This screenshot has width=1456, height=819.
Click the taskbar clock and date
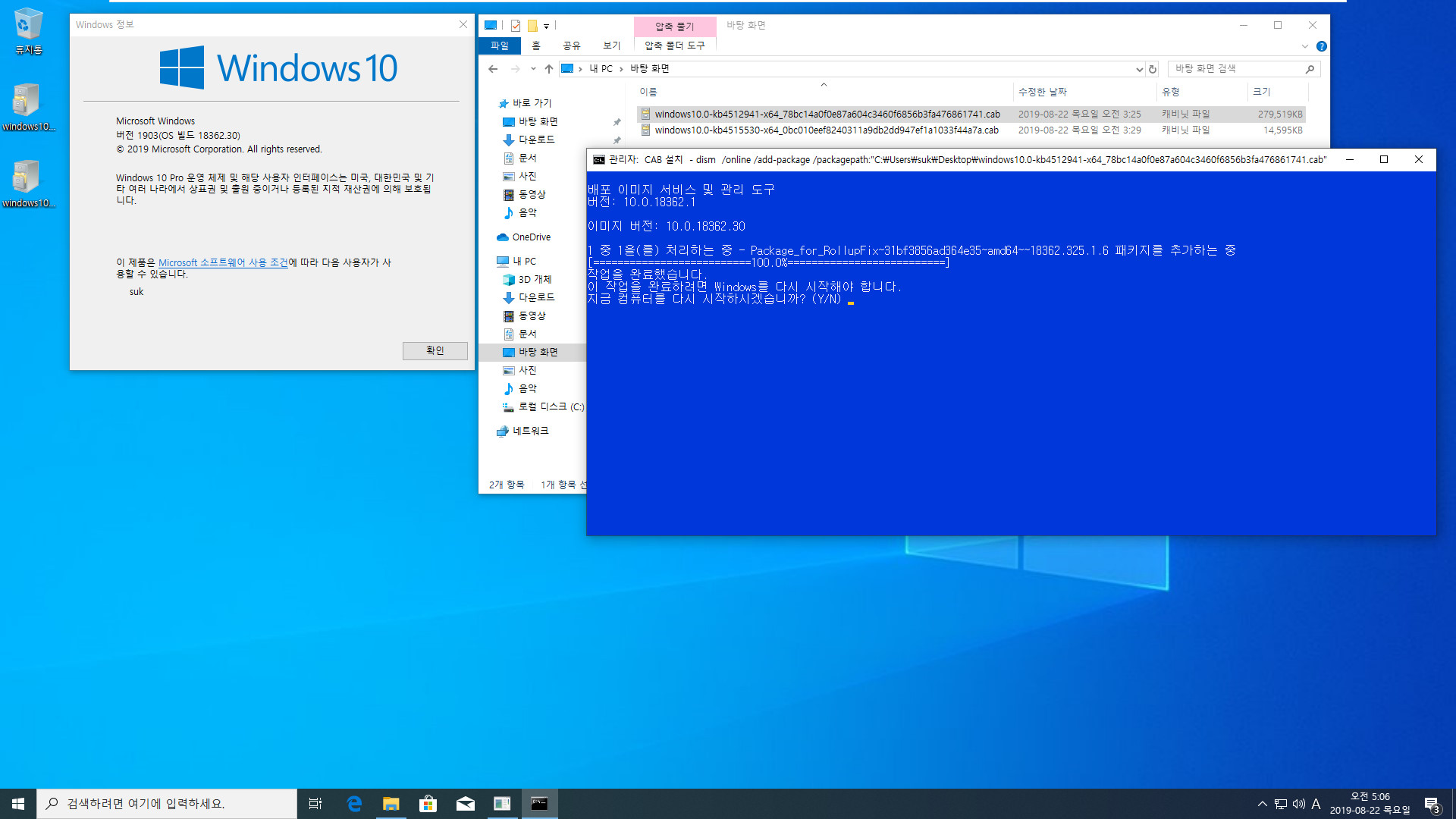[1370, 804]
